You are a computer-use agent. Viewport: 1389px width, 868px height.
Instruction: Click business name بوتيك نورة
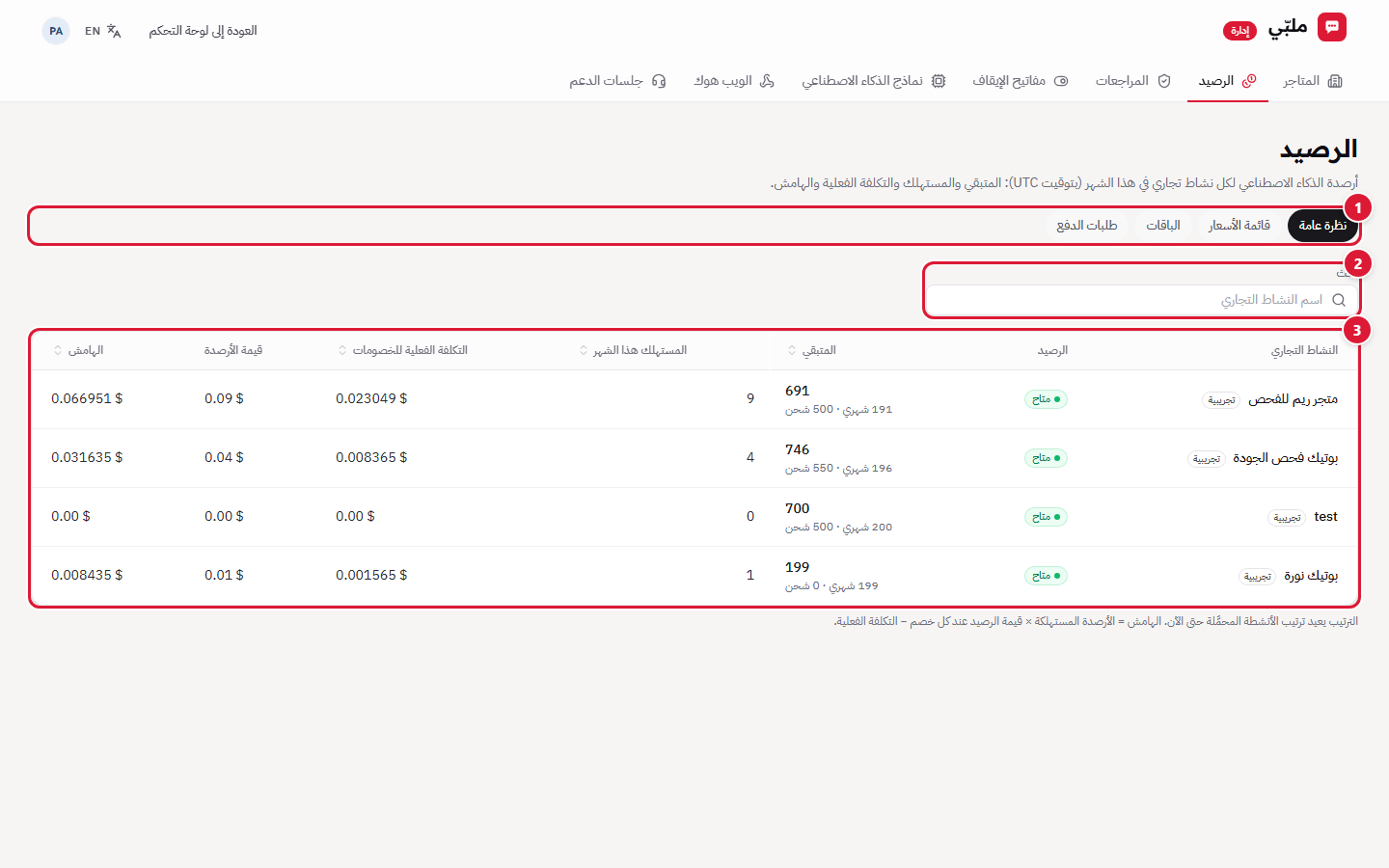coord(1311,576)
